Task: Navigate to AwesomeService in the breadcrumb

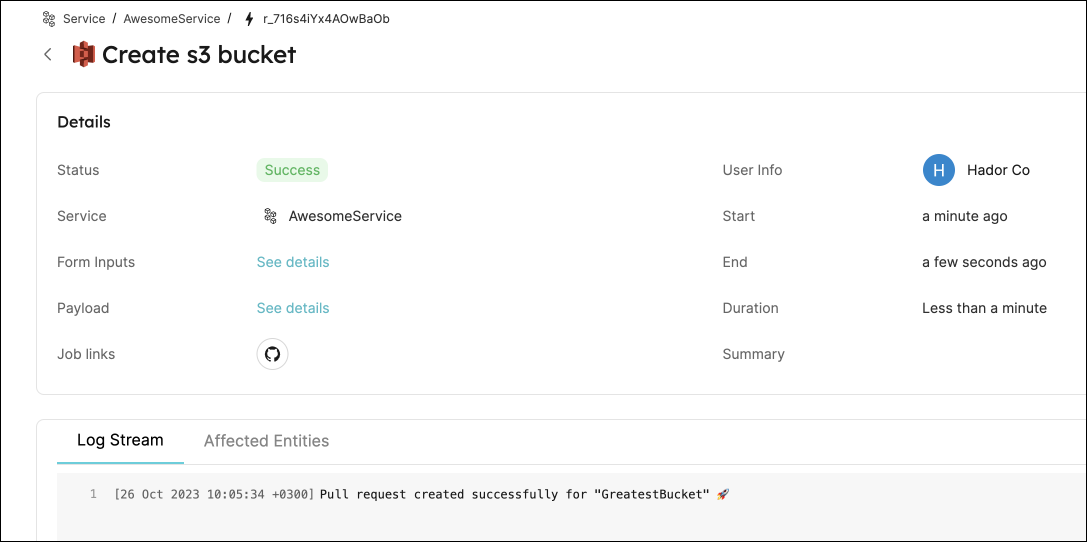Action: (172, 19)
